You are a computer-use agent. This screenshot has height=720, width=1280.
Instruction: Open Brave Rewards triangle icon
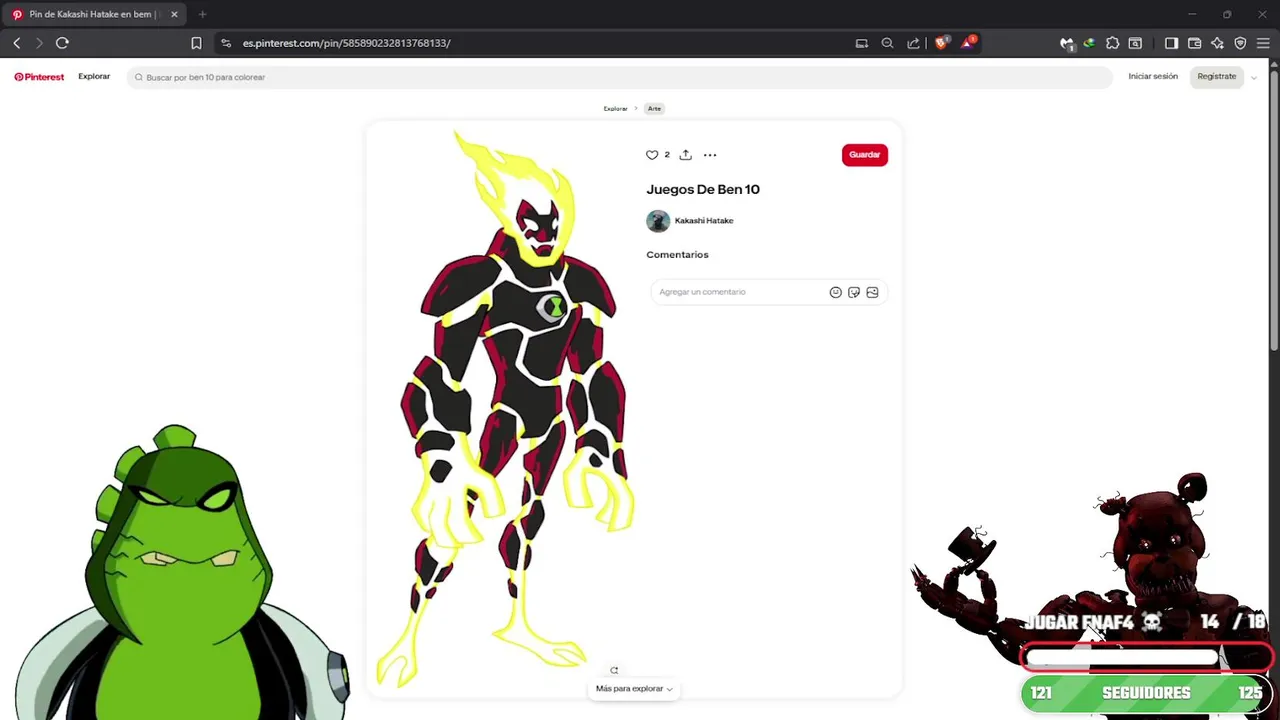coord(968,43)
